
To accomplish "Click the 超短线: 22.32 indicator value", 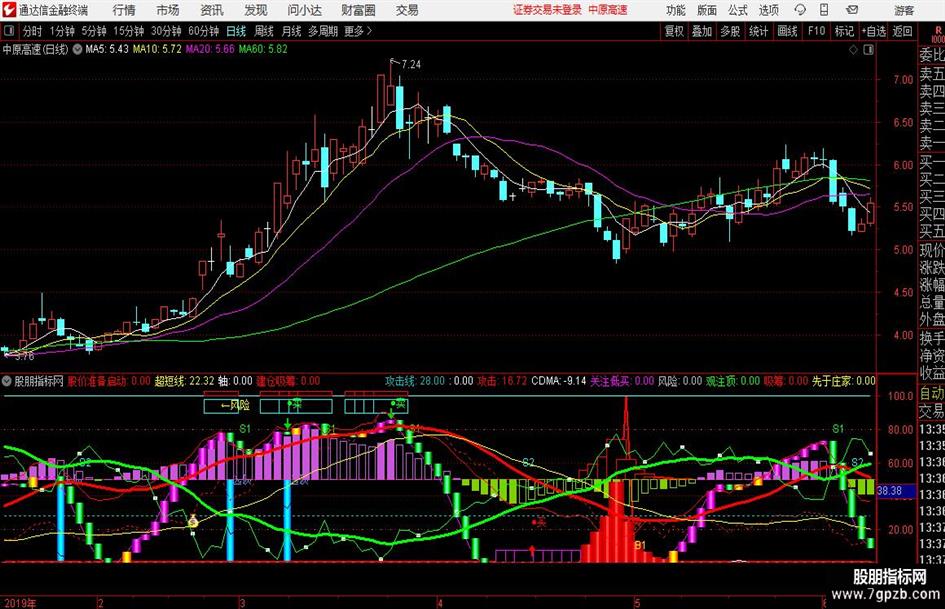I will click(184, 381).
